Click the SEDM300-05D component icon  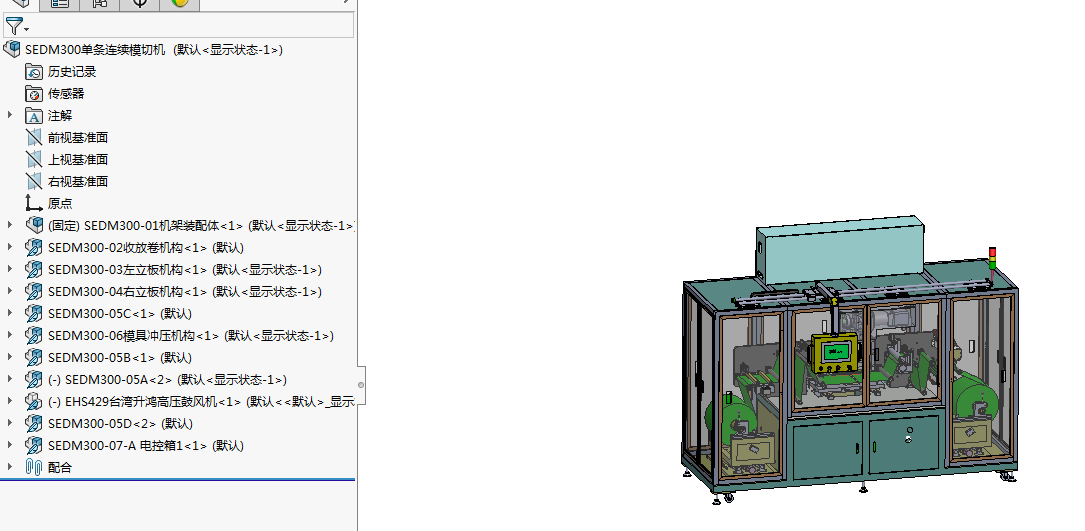tap(34, 423)
